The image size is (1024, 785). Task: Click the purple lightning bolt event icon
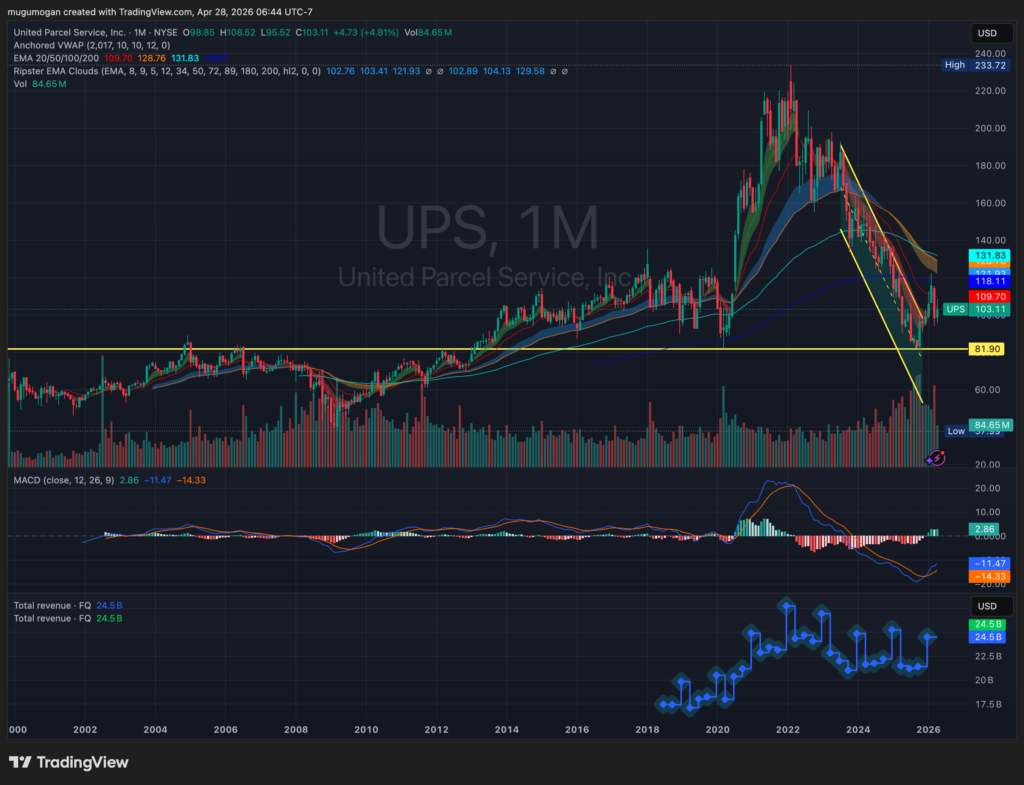pos(936,458)
